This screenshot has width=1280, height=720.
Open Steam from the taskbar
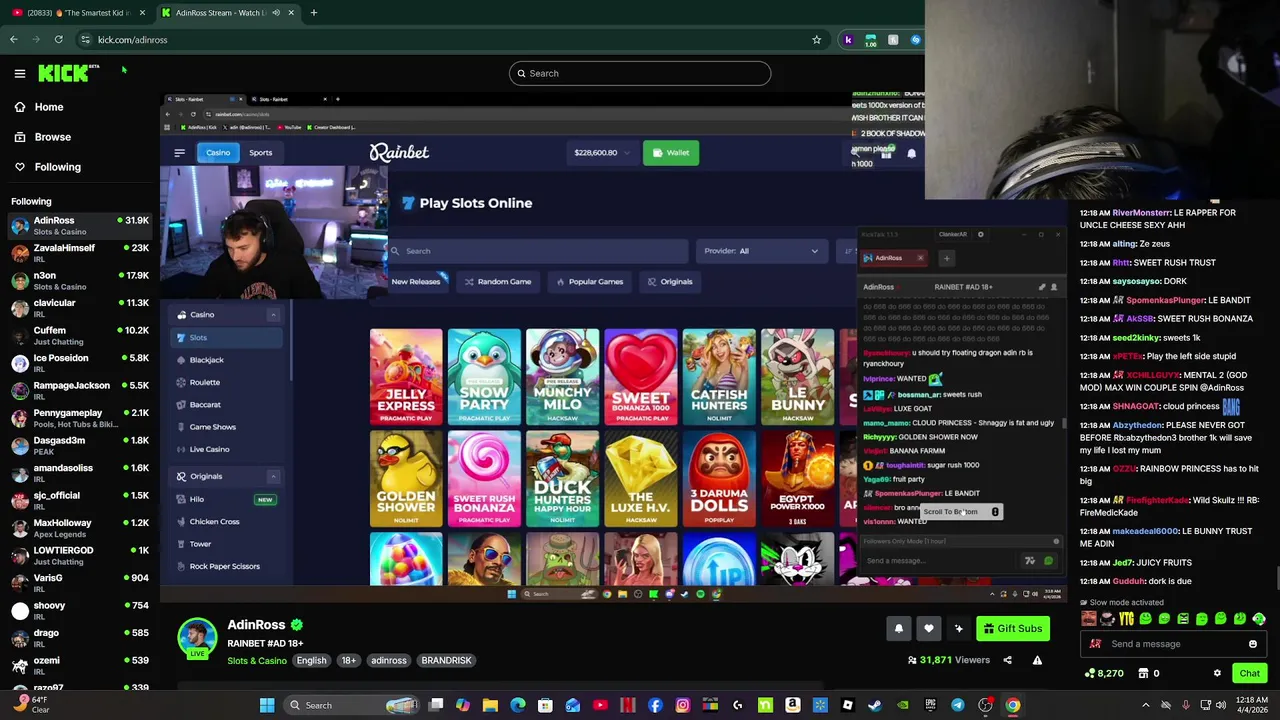[875, 705]
